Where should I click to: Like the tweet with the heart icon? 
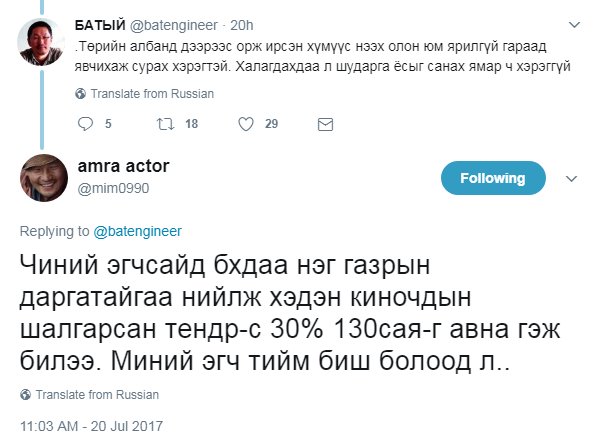click(x=246, y=124)
